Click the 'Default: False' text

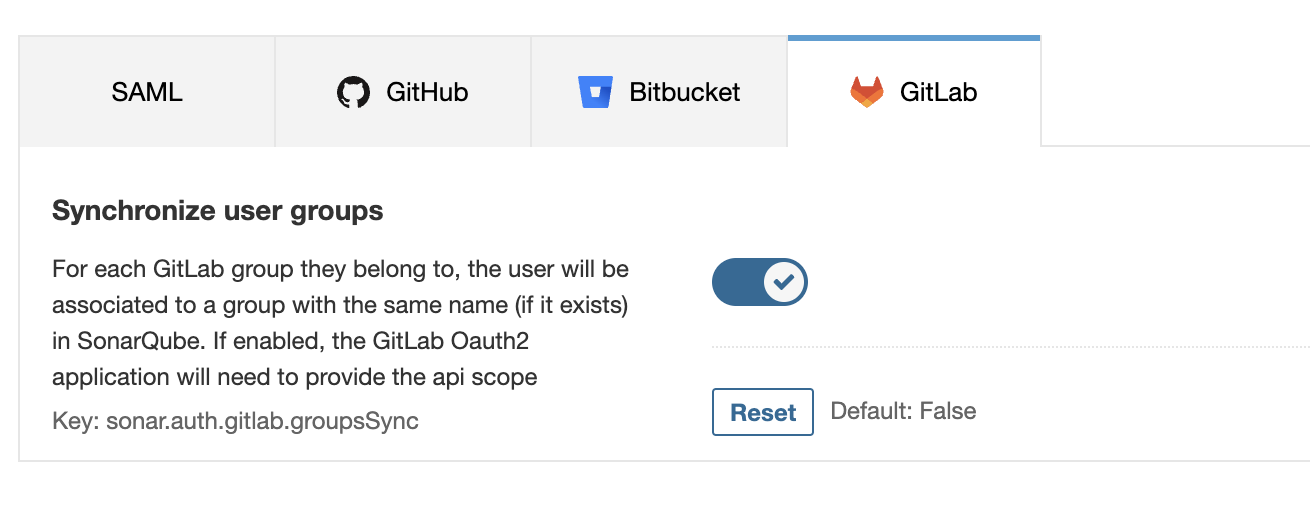pyautogui.click(x=903, y=411)
